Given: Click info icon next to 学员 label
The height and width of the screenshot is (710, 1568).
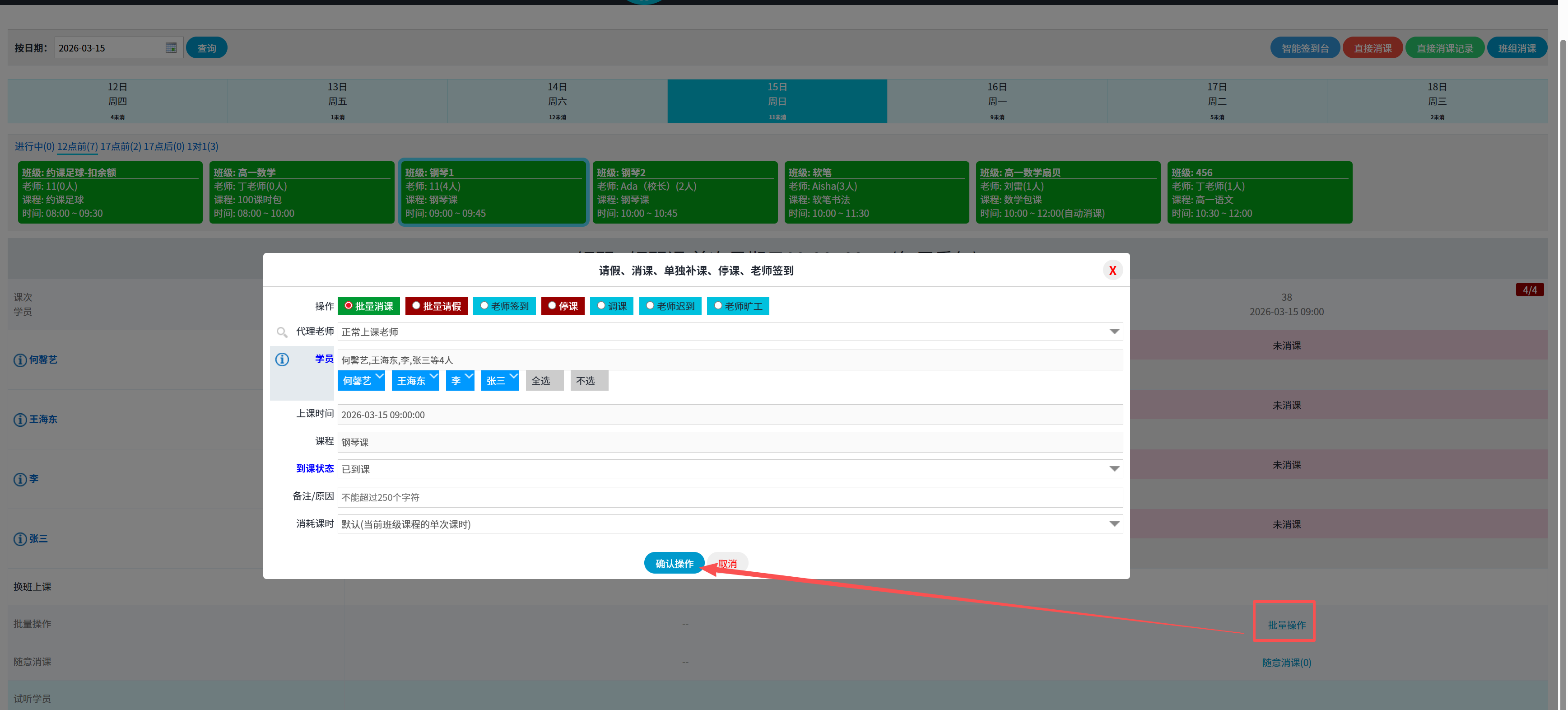Looking at the screenshot, I should click(282, 359).
